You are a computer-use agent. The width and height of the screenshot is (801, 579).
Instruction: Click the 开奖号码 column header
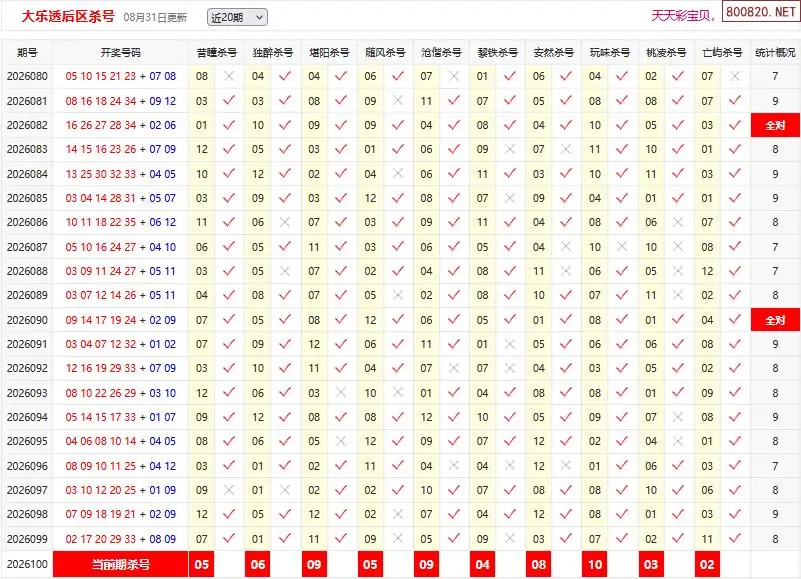point(121,52)
